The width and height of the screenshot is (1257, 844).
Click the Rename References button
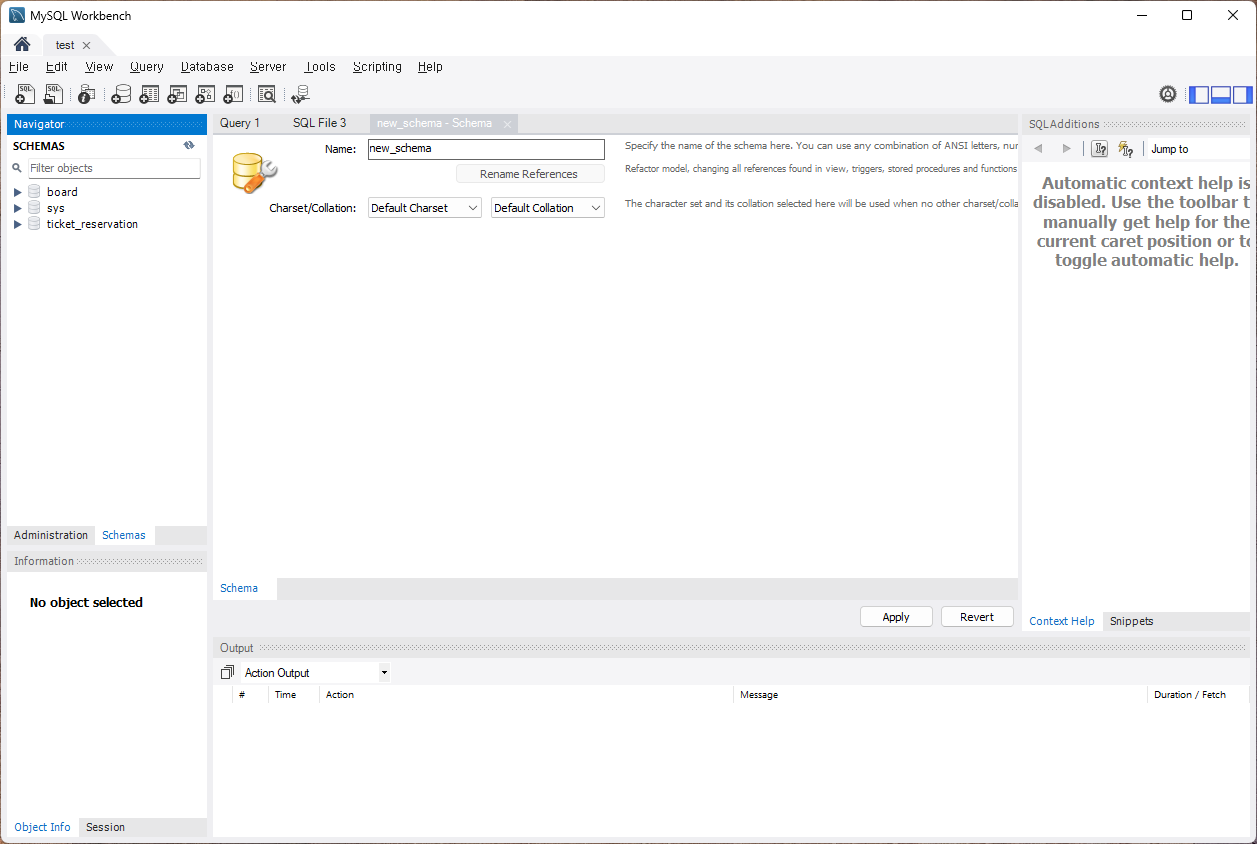tap(530, 174)
